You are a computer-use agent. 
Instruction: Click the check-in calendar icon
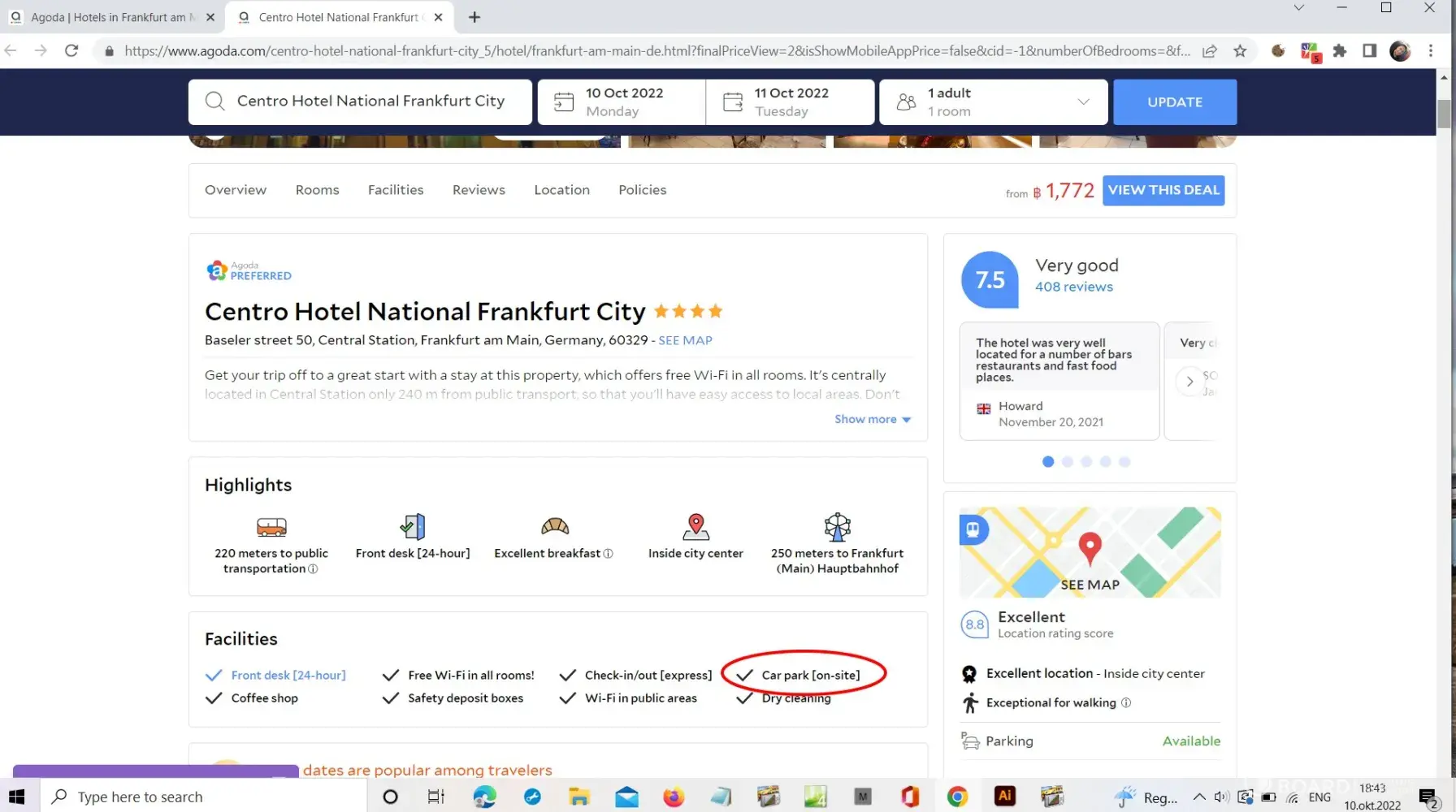[564, 101]
